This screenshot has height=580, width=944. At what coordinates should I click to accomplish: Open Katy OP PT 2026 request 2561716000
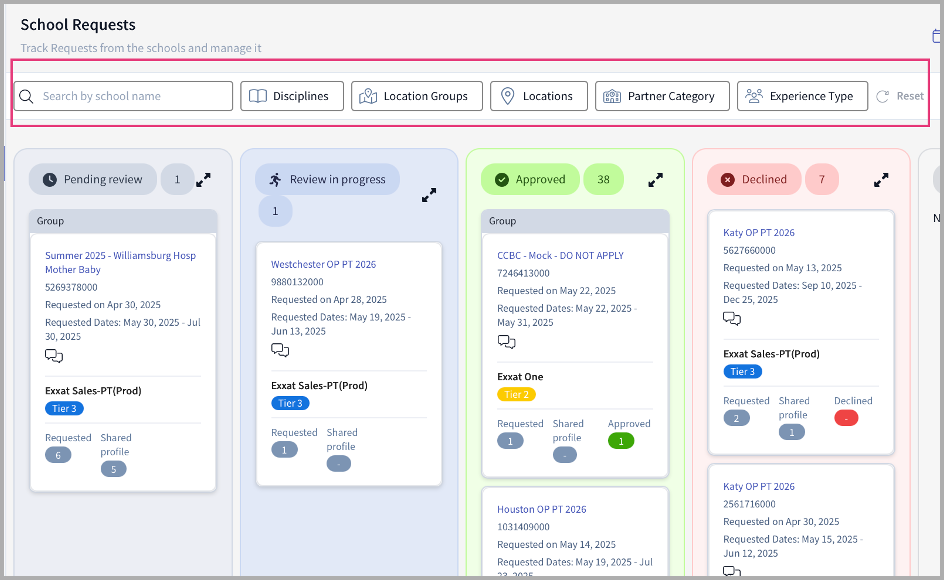tap(759, 487)
